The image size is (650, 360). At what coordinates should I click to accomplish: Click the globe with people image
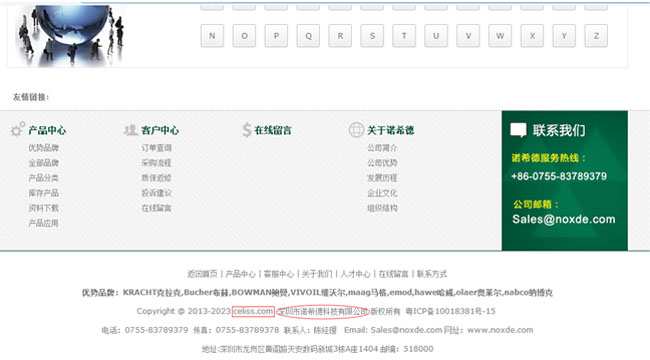(x=70, y=35)
